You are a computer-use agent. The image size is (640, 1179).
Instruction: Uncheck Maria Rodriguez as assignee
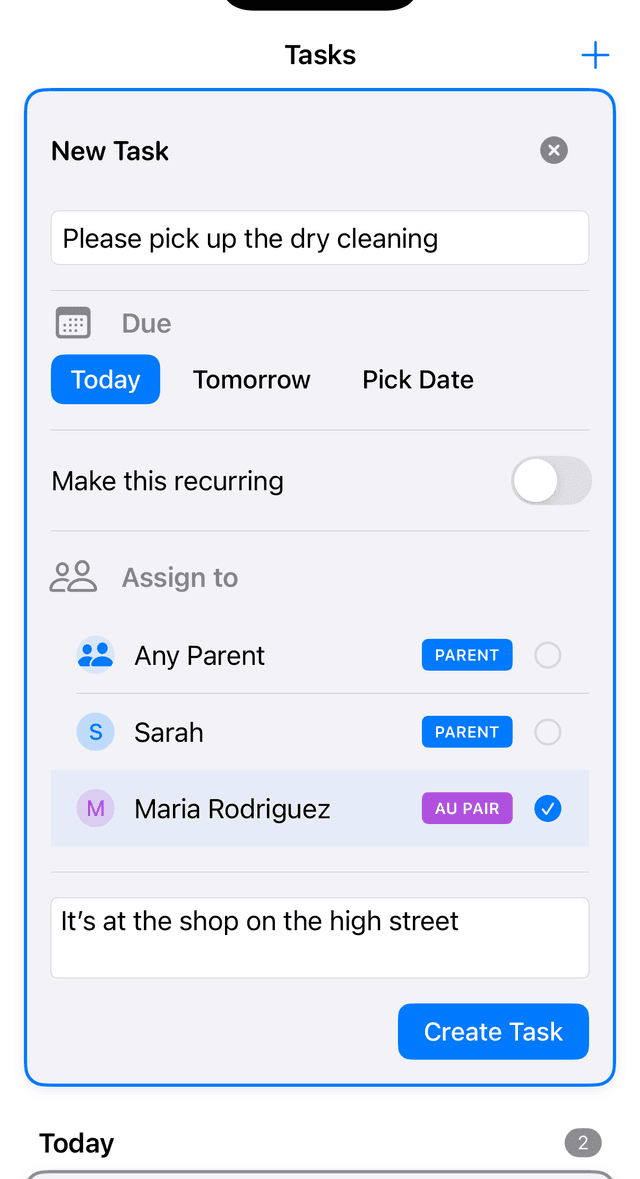point(548,808)
